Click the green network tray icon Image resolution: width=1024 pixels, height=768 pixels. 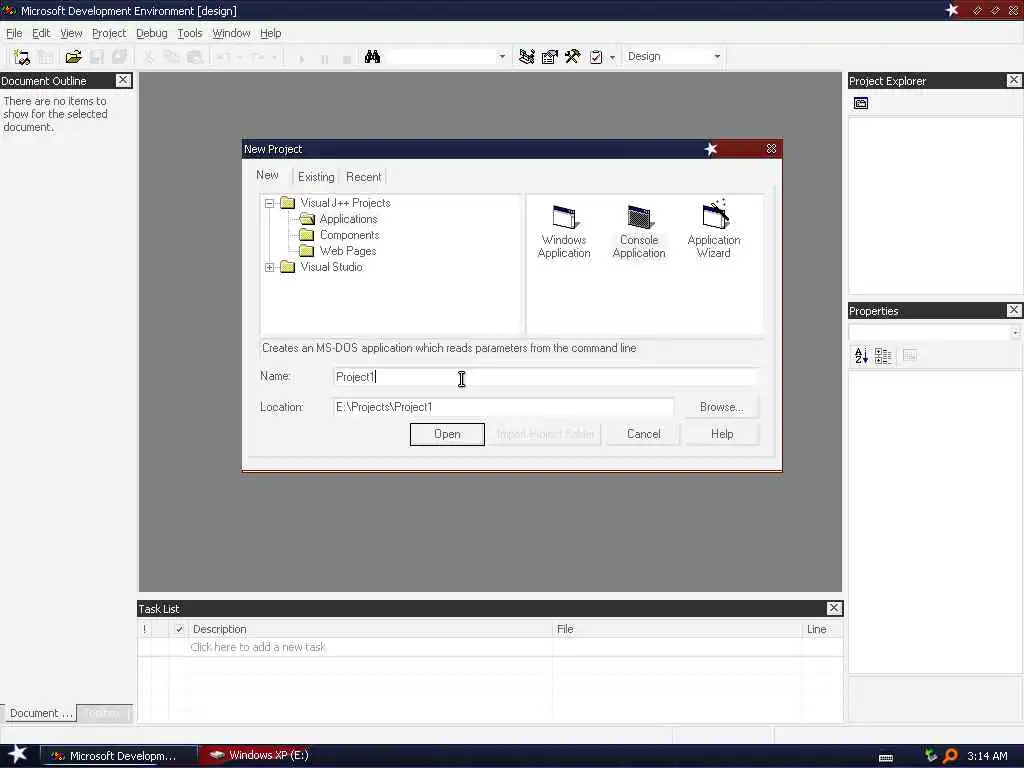pyautogui.click(x=931, y=756)
